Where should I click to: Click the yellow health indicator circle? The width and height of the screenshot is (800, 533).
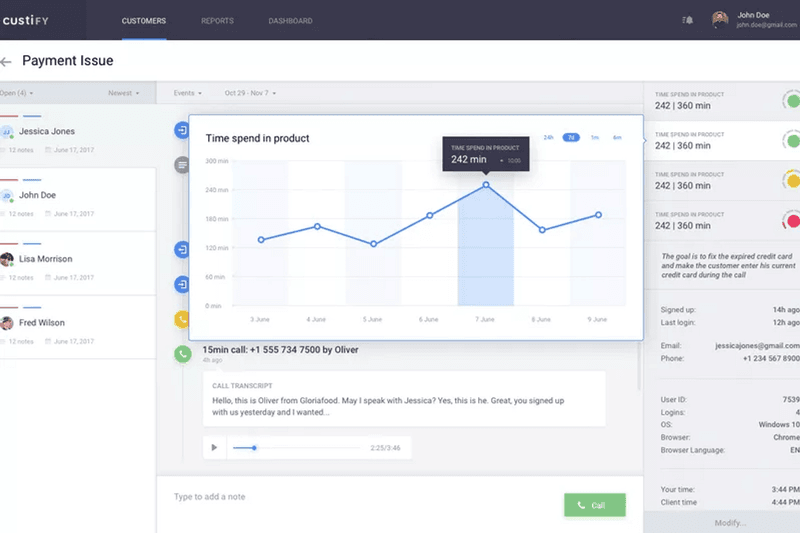coord(792,180)
